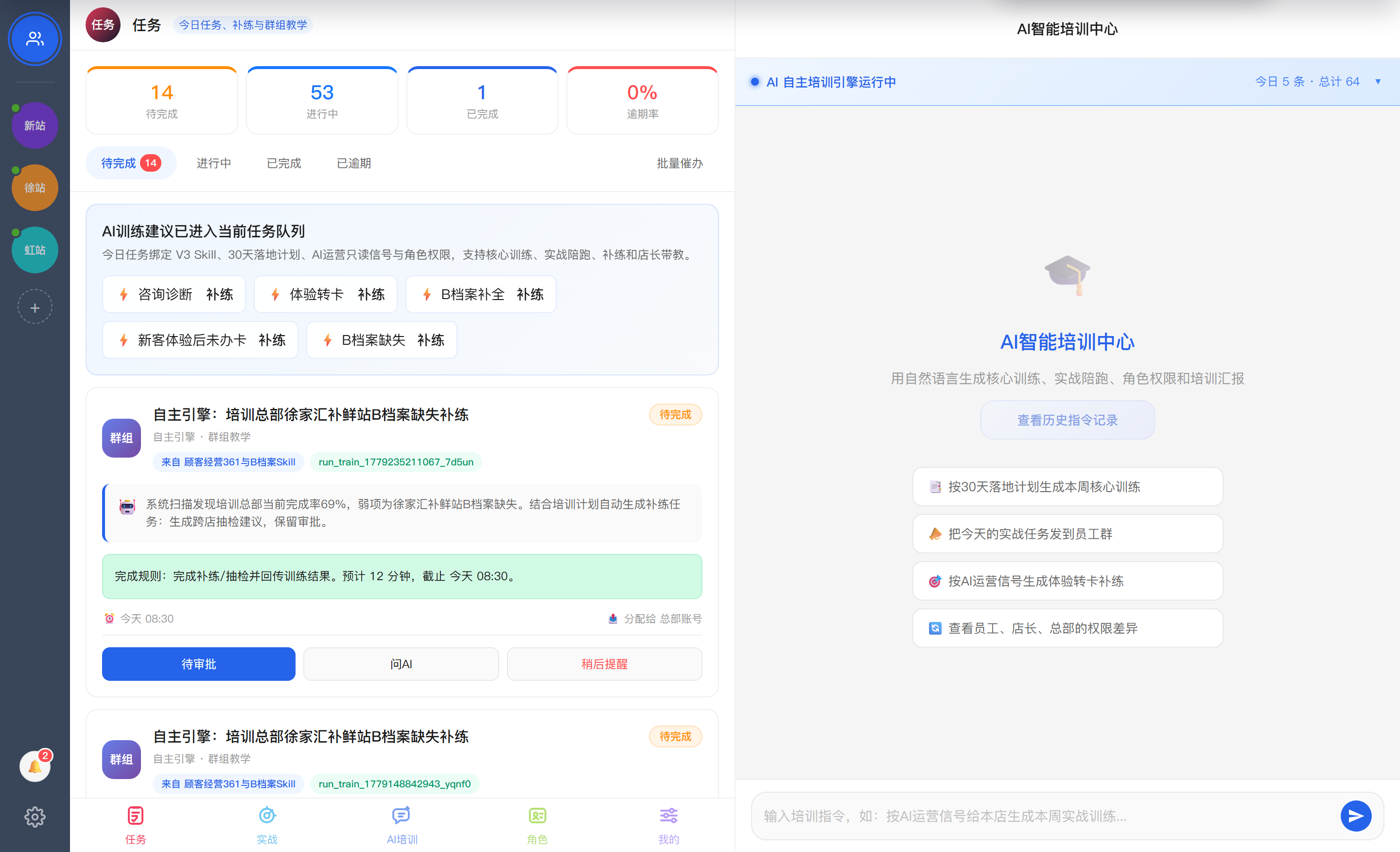The height and width of the screenshot is (852, 1400).
Task: Open 查看历史指令记录
Action: [1067, 420]
